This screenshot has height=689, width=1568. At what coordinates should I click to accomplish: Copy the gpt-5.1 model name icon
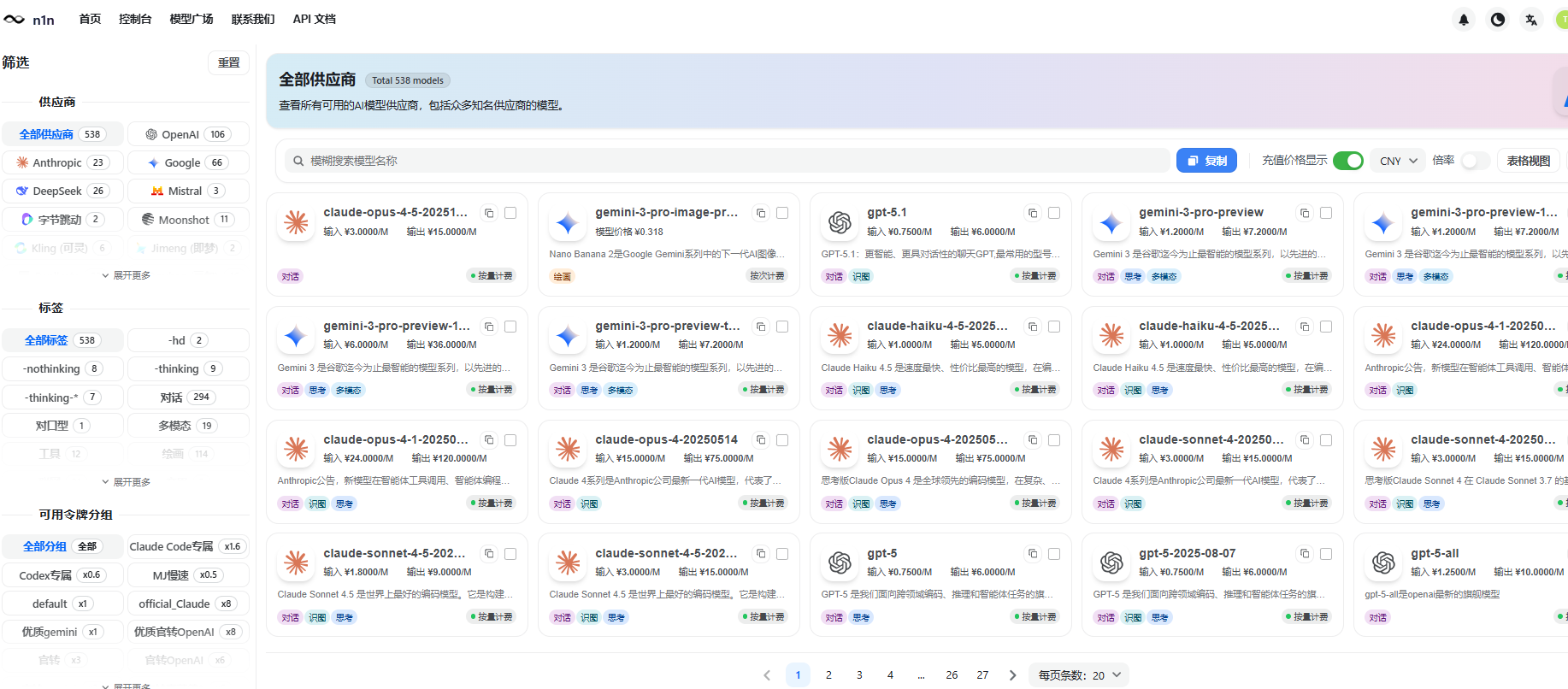click(x=1033, y=213)
